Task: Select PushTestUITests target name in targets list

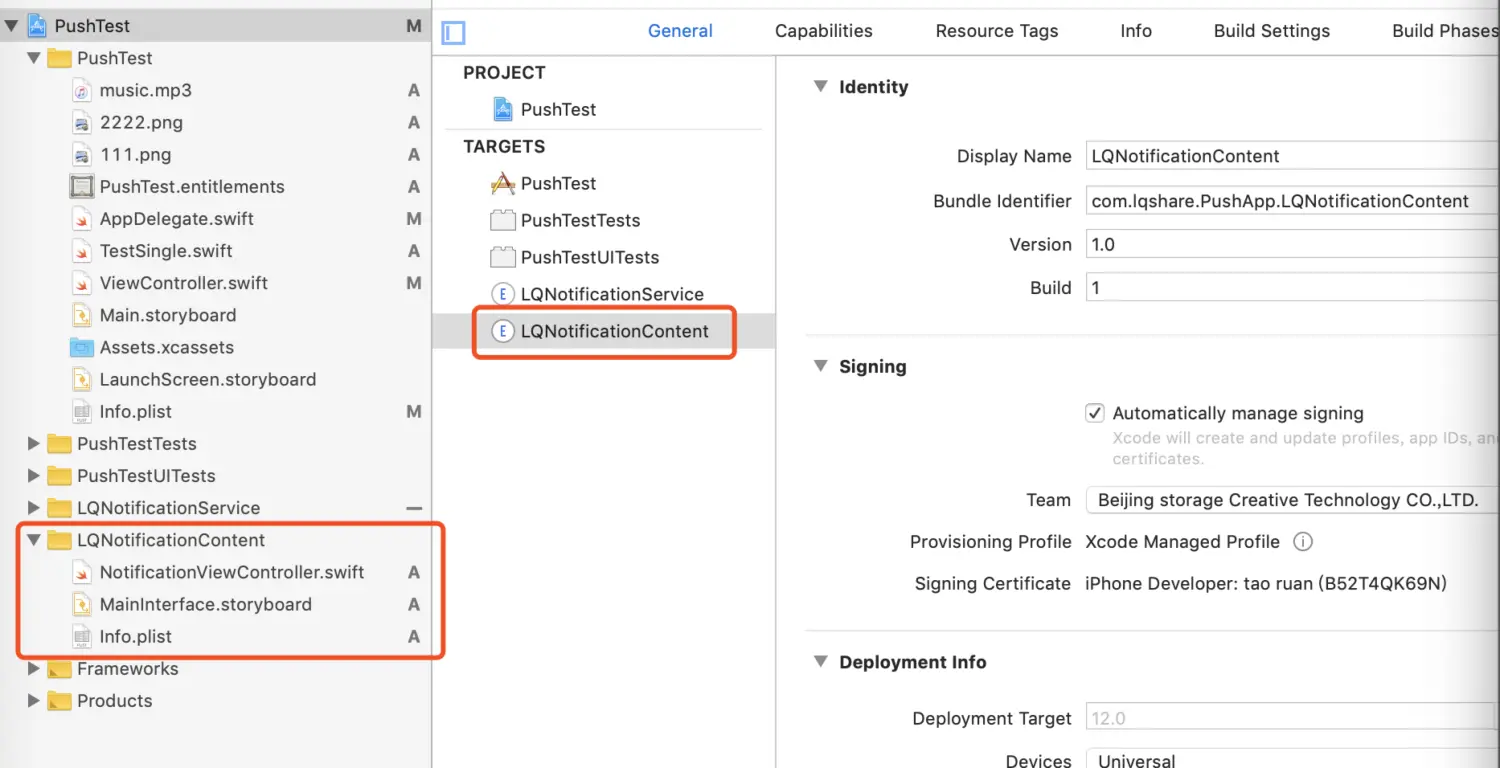Action: (590, 257)
